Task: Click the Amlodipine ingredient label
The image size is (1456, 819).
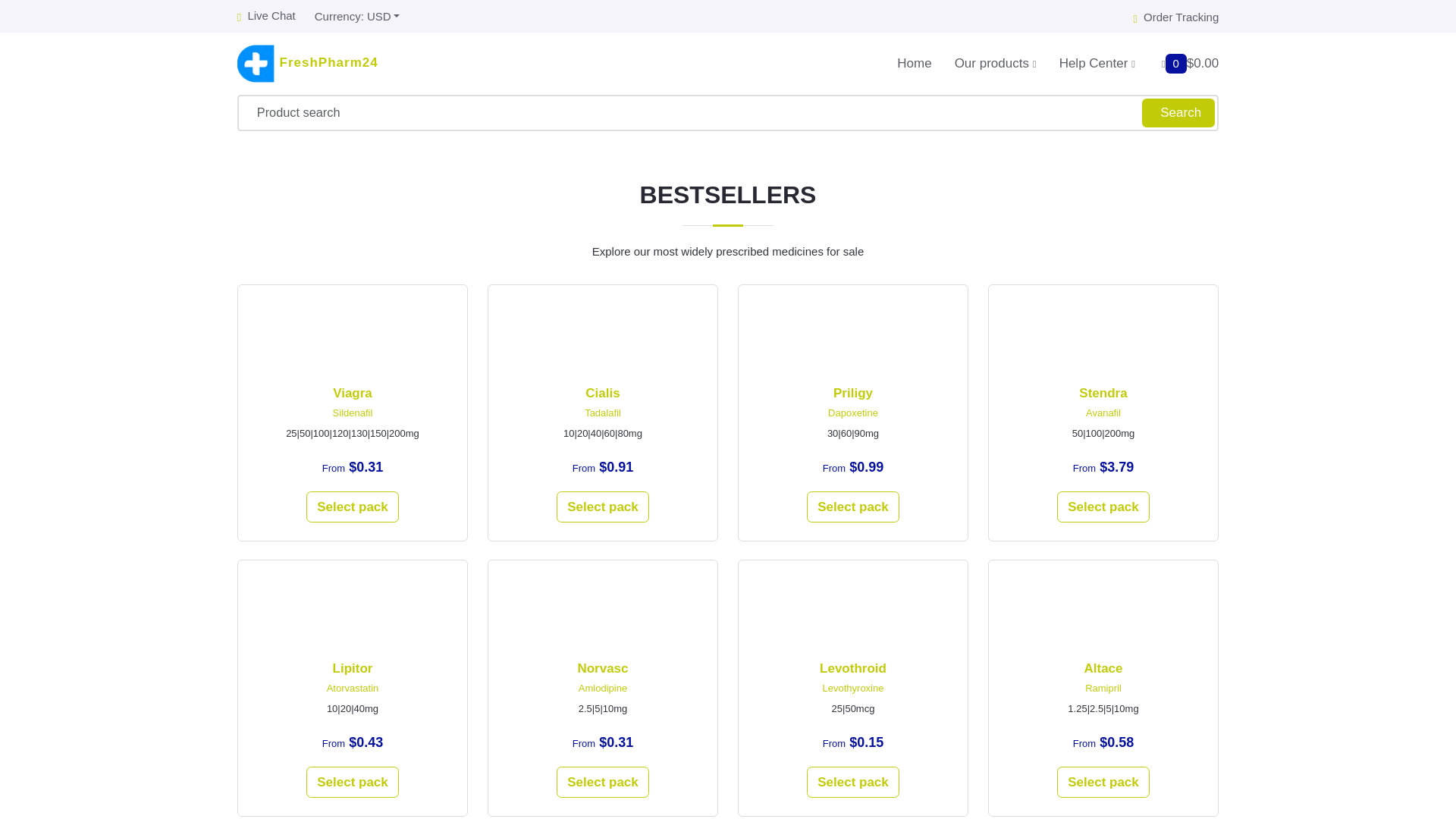Action: pos(603,689)
